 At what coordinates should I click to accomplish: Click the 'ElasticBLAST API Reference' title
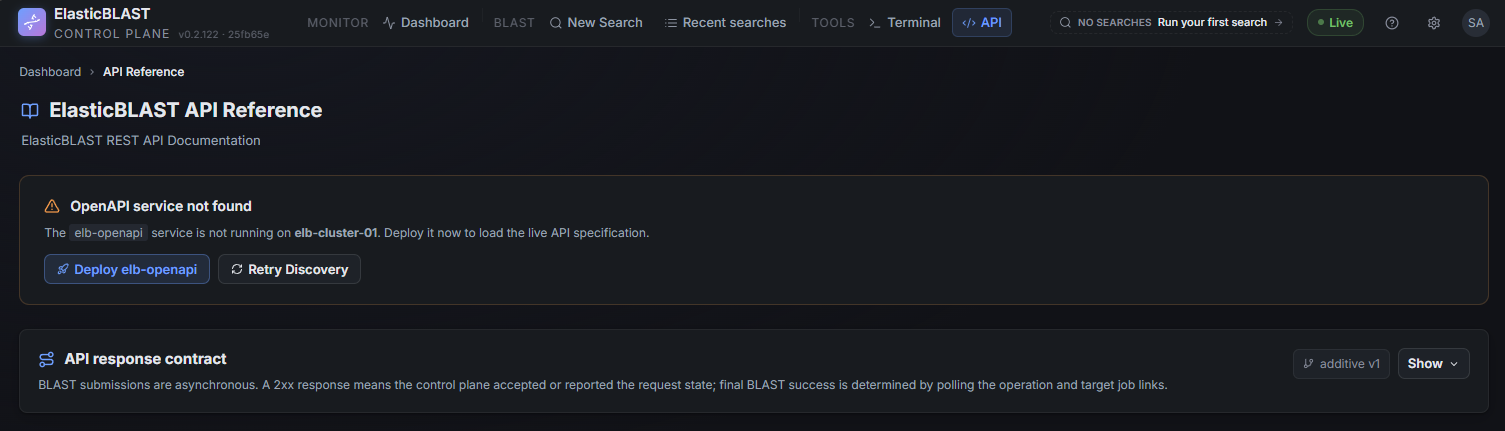(x=186, y=110)
